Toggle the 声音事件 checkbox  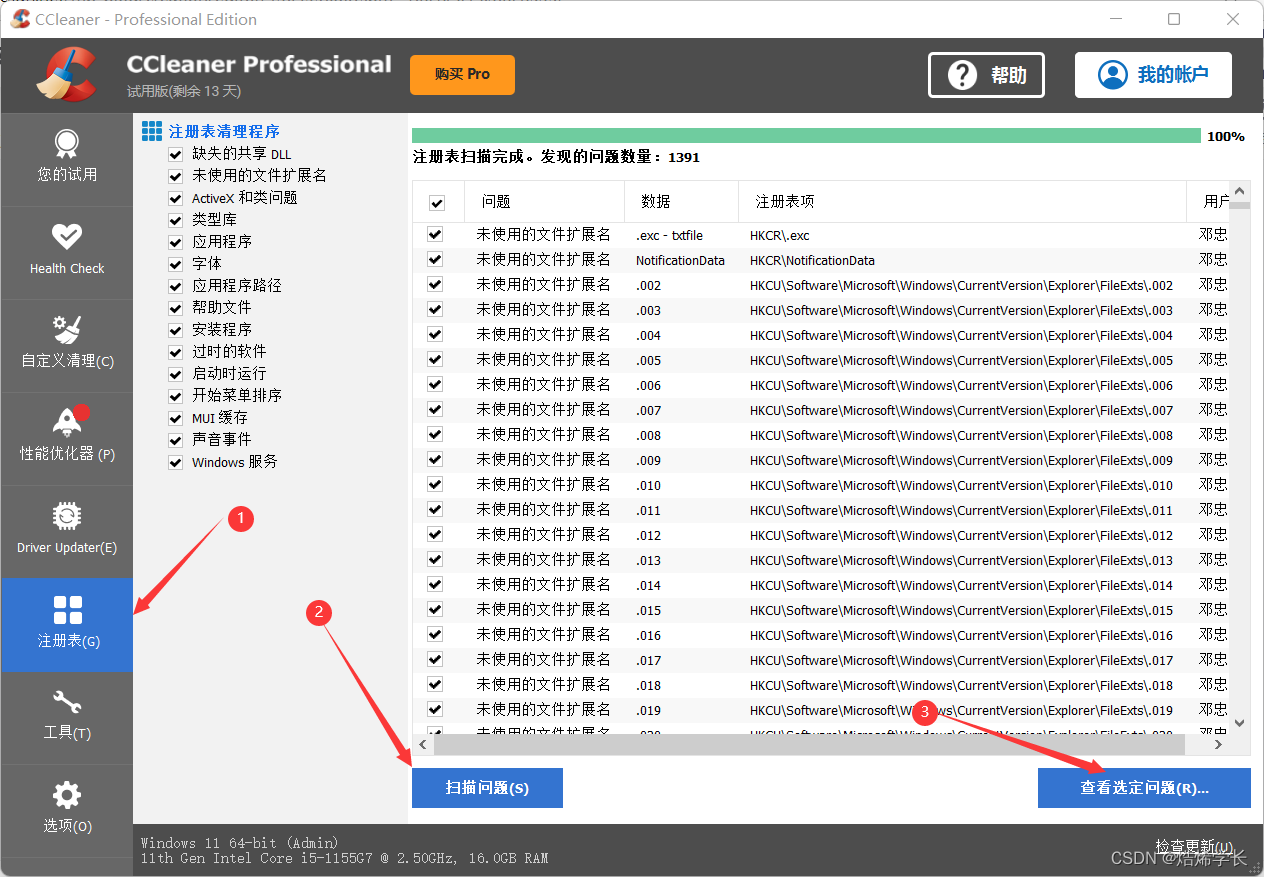[176, 440]
